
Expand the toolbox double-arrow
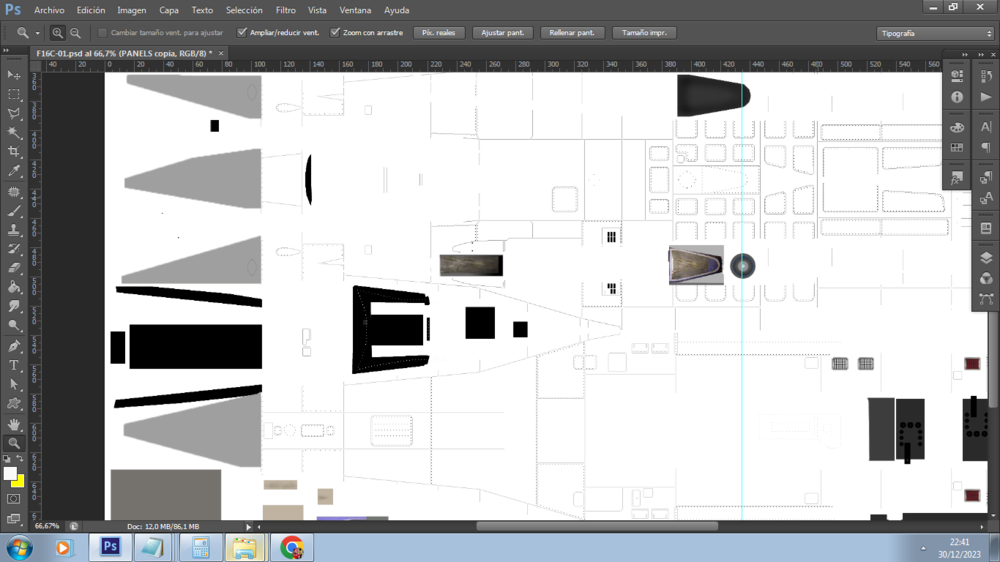click(6, 51)
